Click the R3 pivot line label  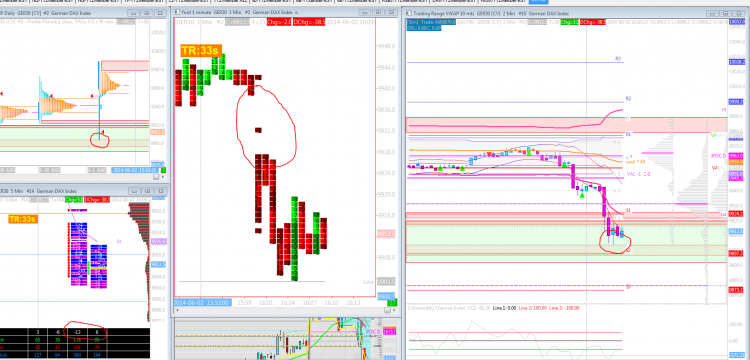618,58
